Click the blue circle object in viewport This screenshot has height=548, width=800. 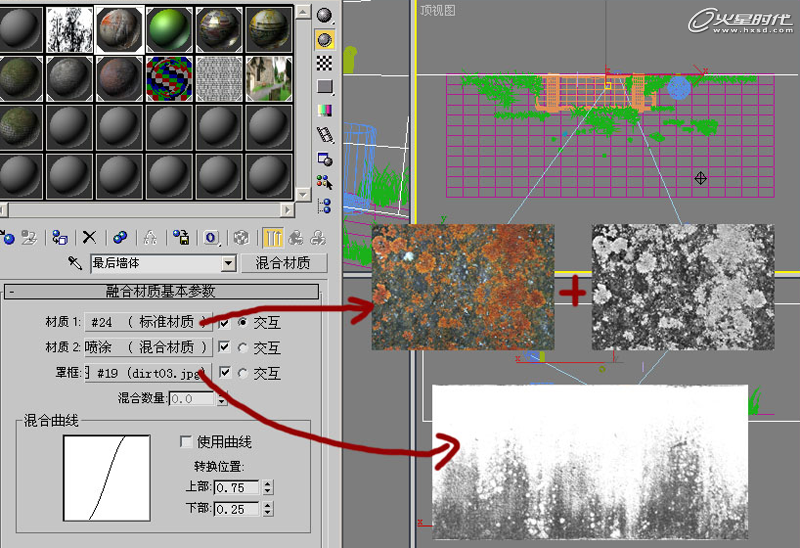pos(679,87)
